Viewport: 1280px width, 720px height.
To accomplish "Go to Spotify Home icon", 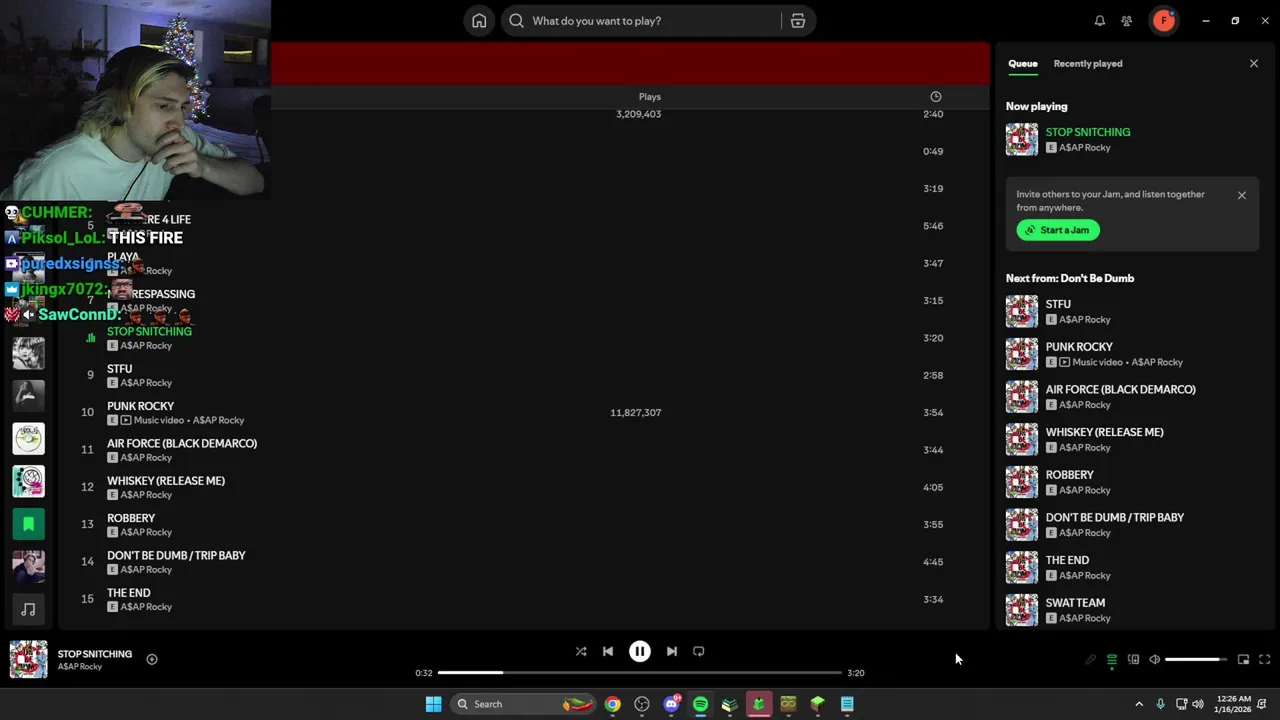I will click(479, 21).
